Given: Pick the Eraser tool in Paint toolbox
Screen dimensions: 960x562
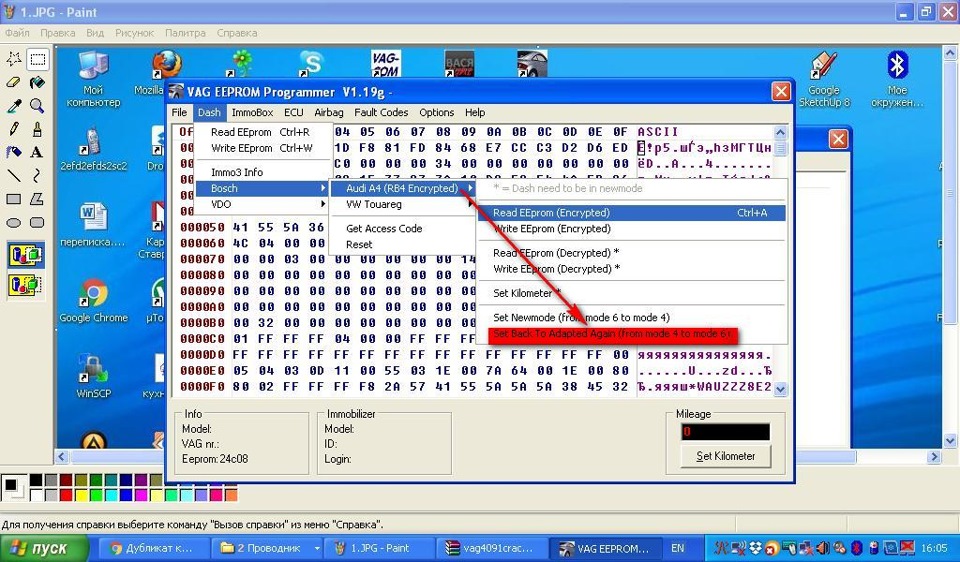Looking at the screenshot, I should coord(13,82).
